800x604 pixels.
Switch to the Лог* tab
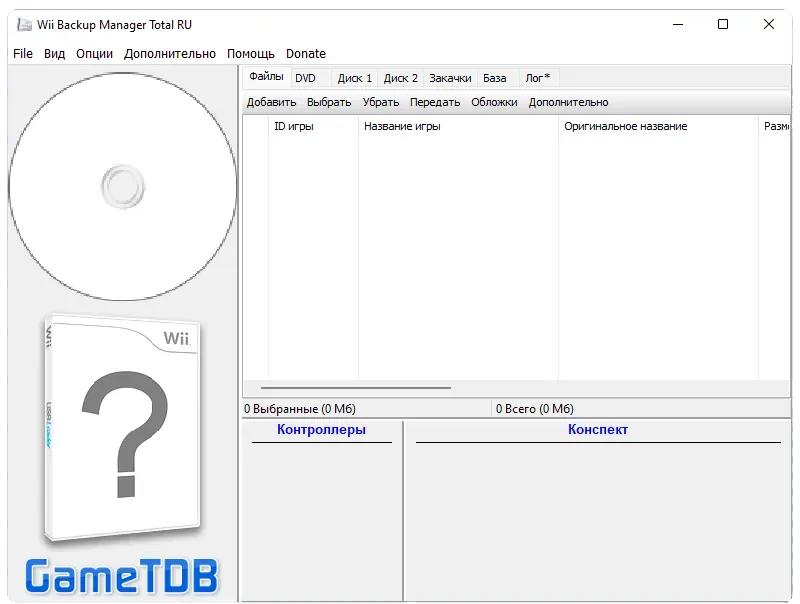(x=538, y=78)
